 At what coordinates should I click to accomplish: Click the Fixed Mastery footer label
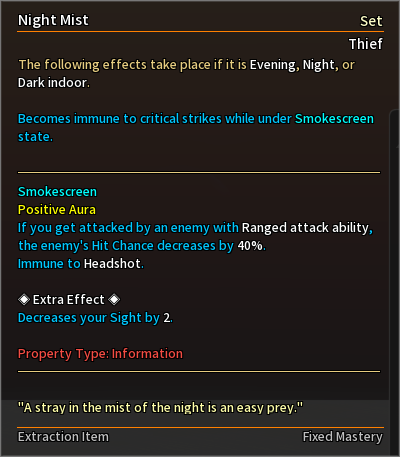[343, 437]
